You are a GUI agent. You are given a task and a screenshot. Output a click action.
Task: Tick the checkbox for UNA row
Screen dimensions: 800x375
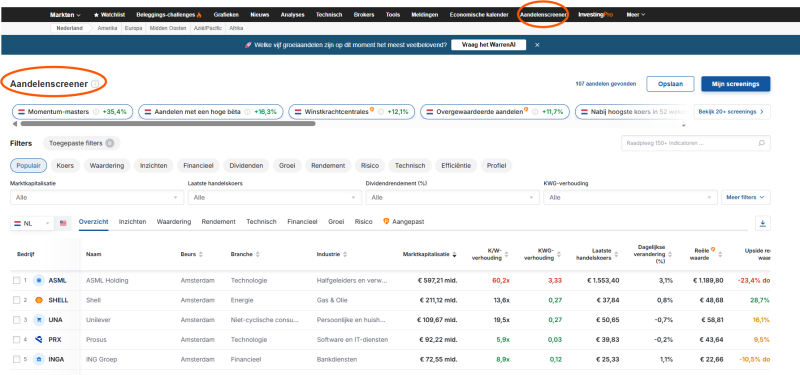coord(17,320)
